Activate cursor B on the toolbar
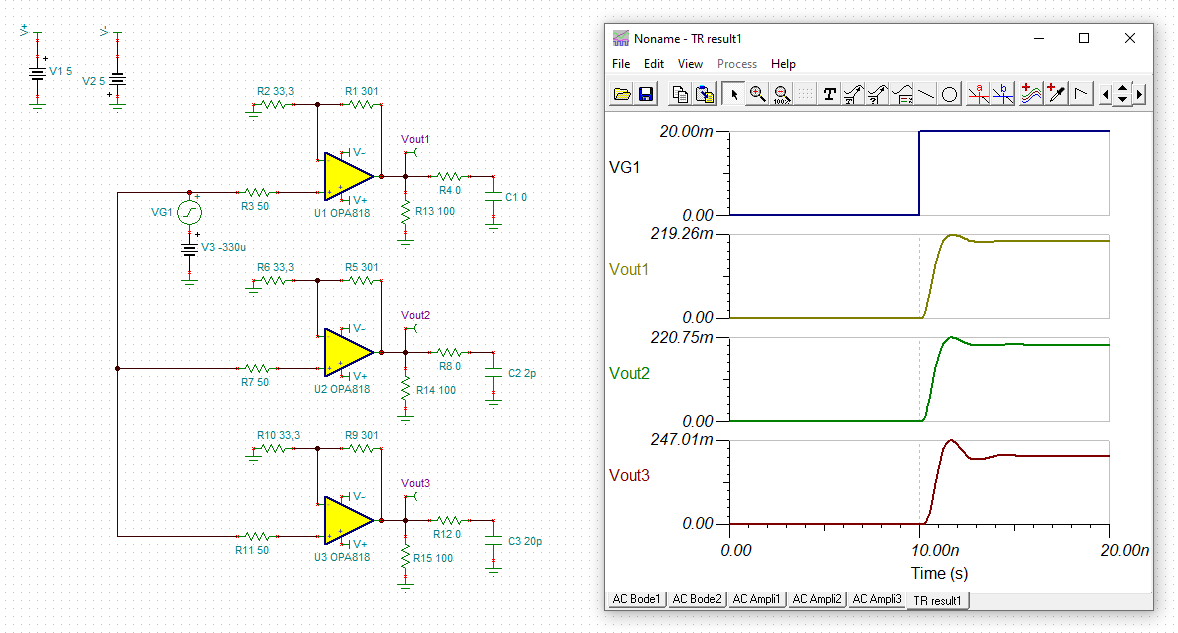The height and width of the screenshot is (633, 1178). [1002, 94]
